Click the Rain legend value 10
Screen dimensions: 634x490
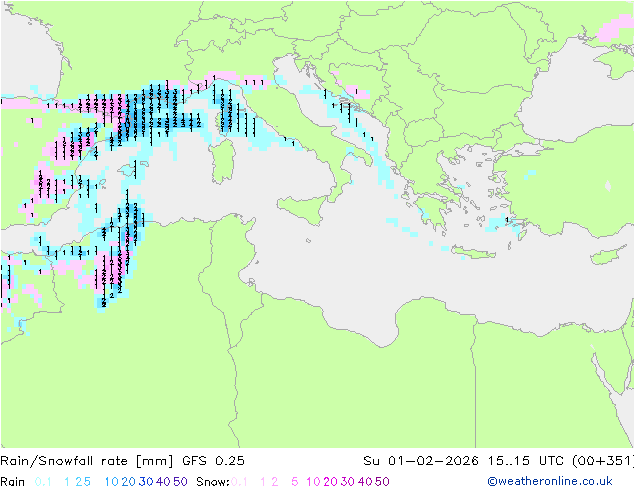tap(112, 482)
